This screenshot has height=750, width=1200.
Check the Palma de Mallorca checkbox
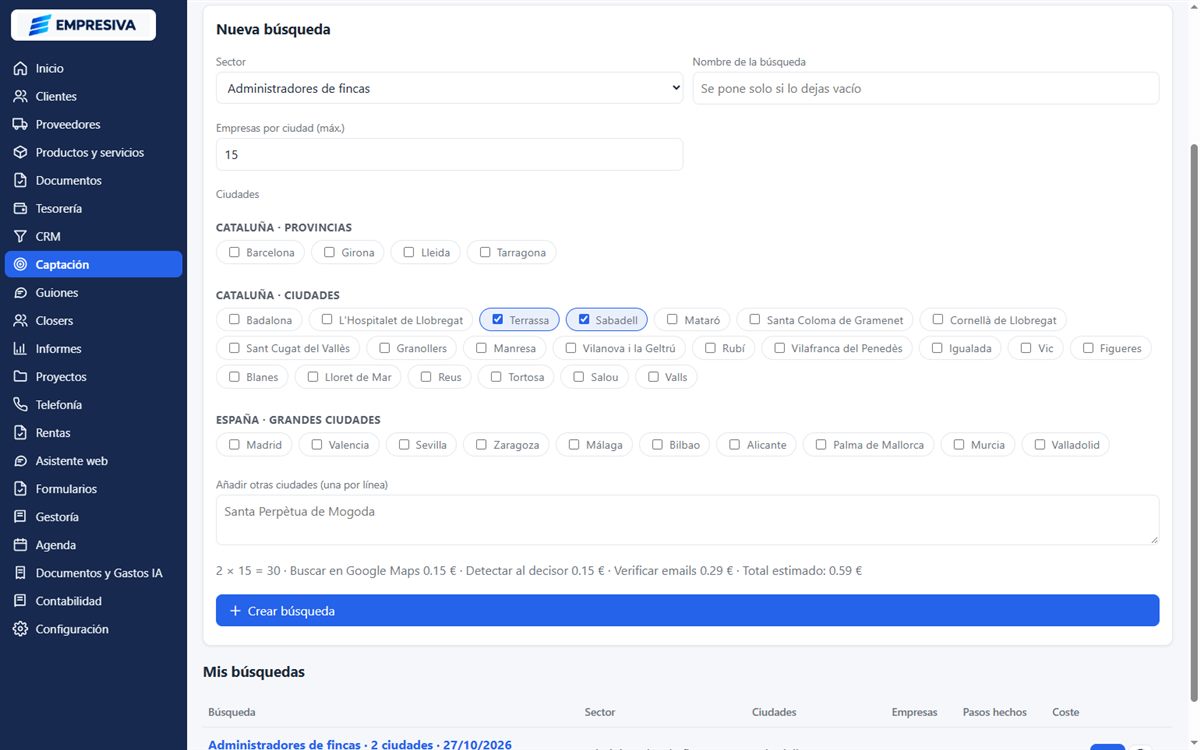click(821, 444)
